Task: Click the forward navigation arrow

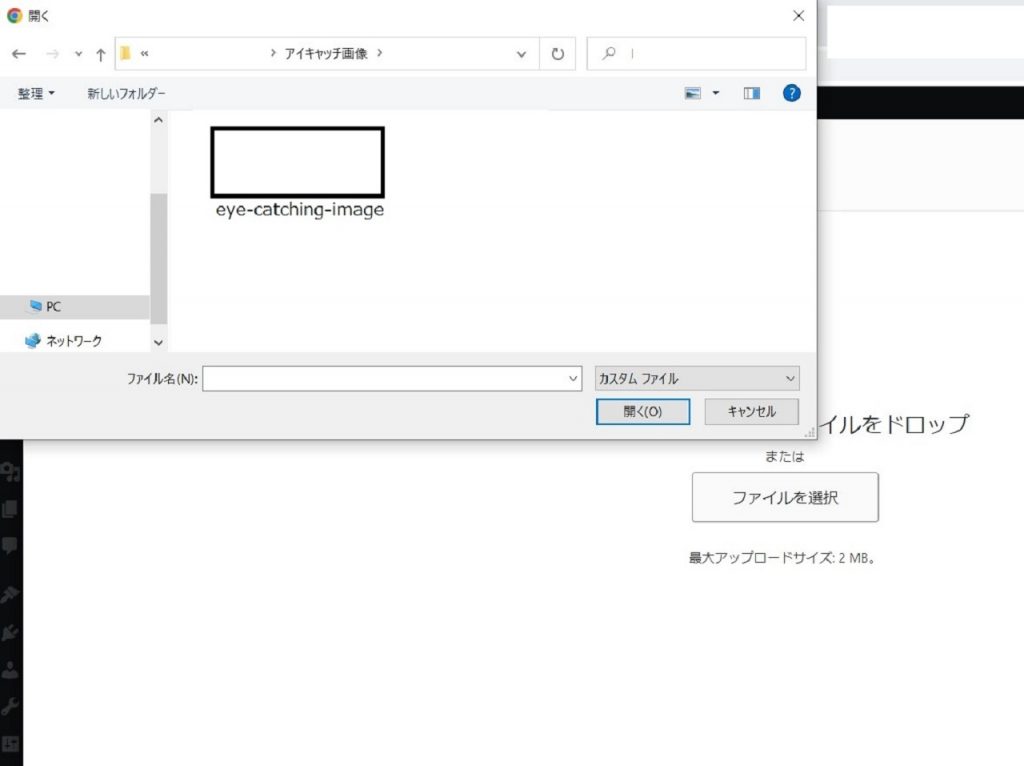Action: [52, 54]
